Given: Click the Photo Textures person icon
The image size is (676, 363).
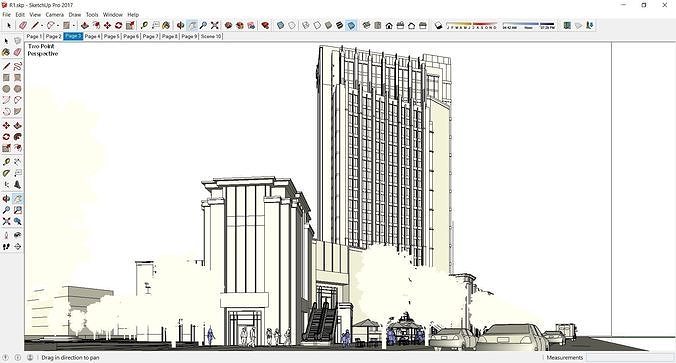Looking at the screenshot, I should tap(590, 25).
